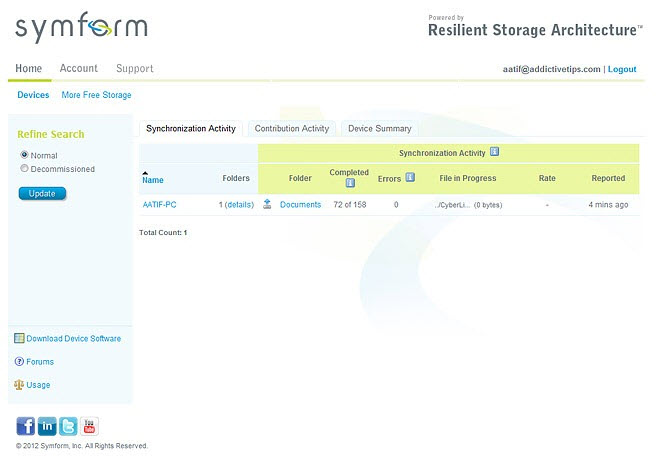The image size is (660, 456).
Task: Click the Errors value '0'
Action: (396, 205)
